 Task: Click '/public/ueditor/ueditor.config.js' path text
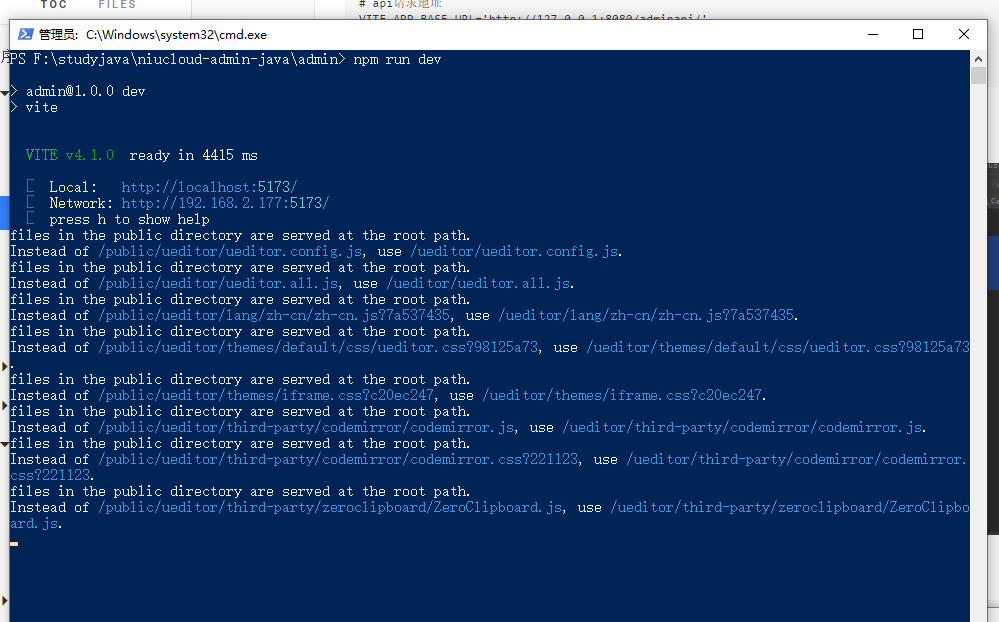point(230,252)
